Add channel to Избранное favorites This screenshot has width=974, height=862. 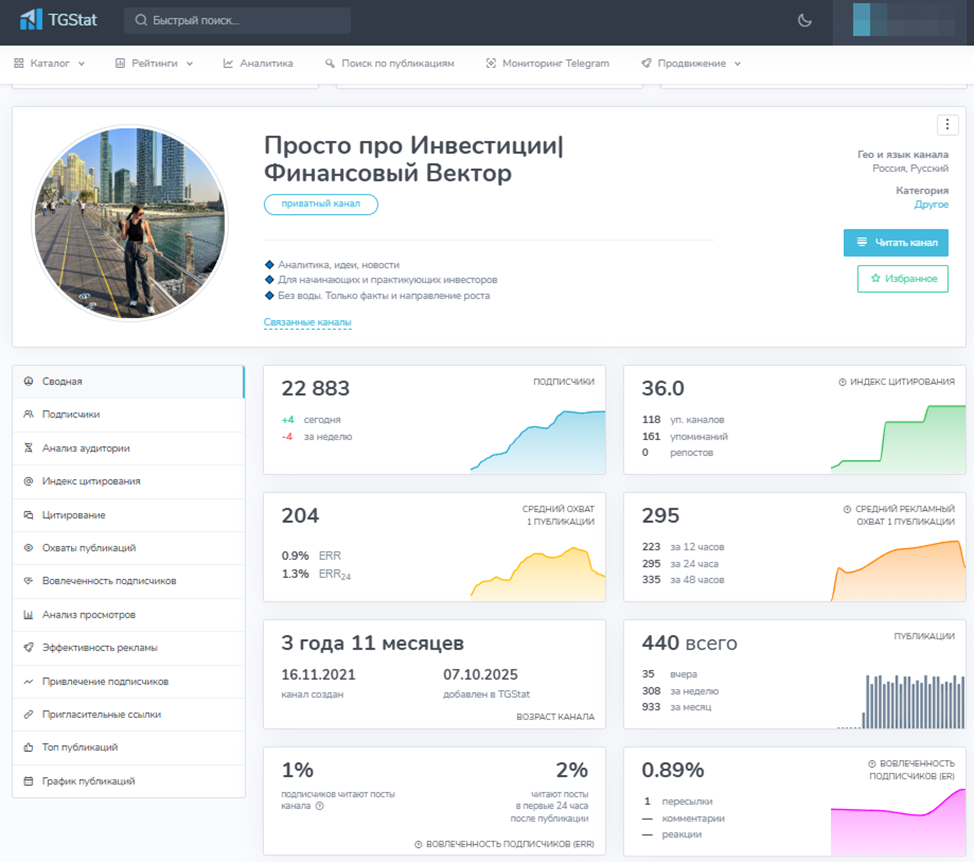(x=902, y=278)
